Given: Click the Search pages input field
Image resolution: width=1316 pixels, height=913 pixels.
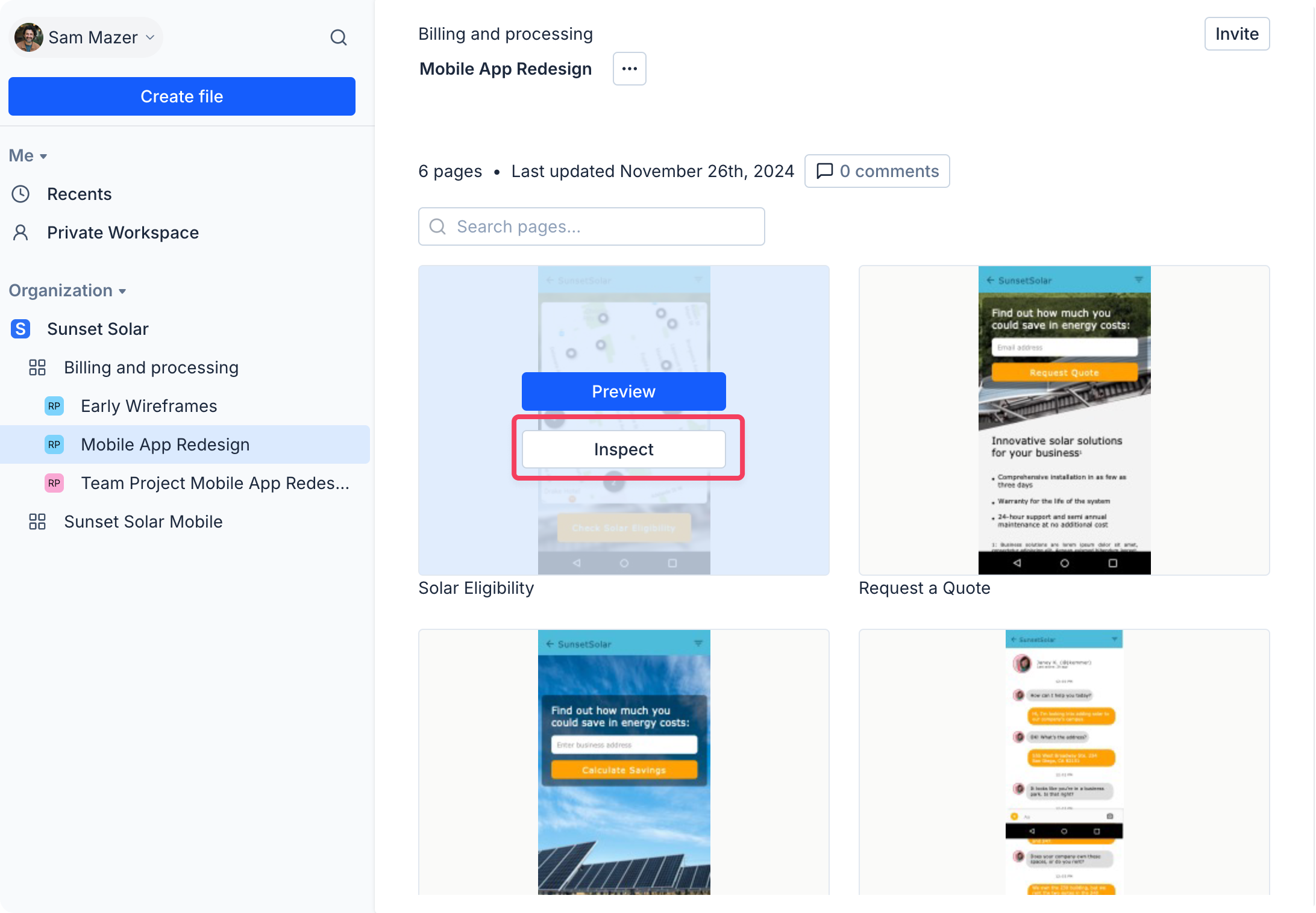Looking at the screenshot, I should pos(591,226).
